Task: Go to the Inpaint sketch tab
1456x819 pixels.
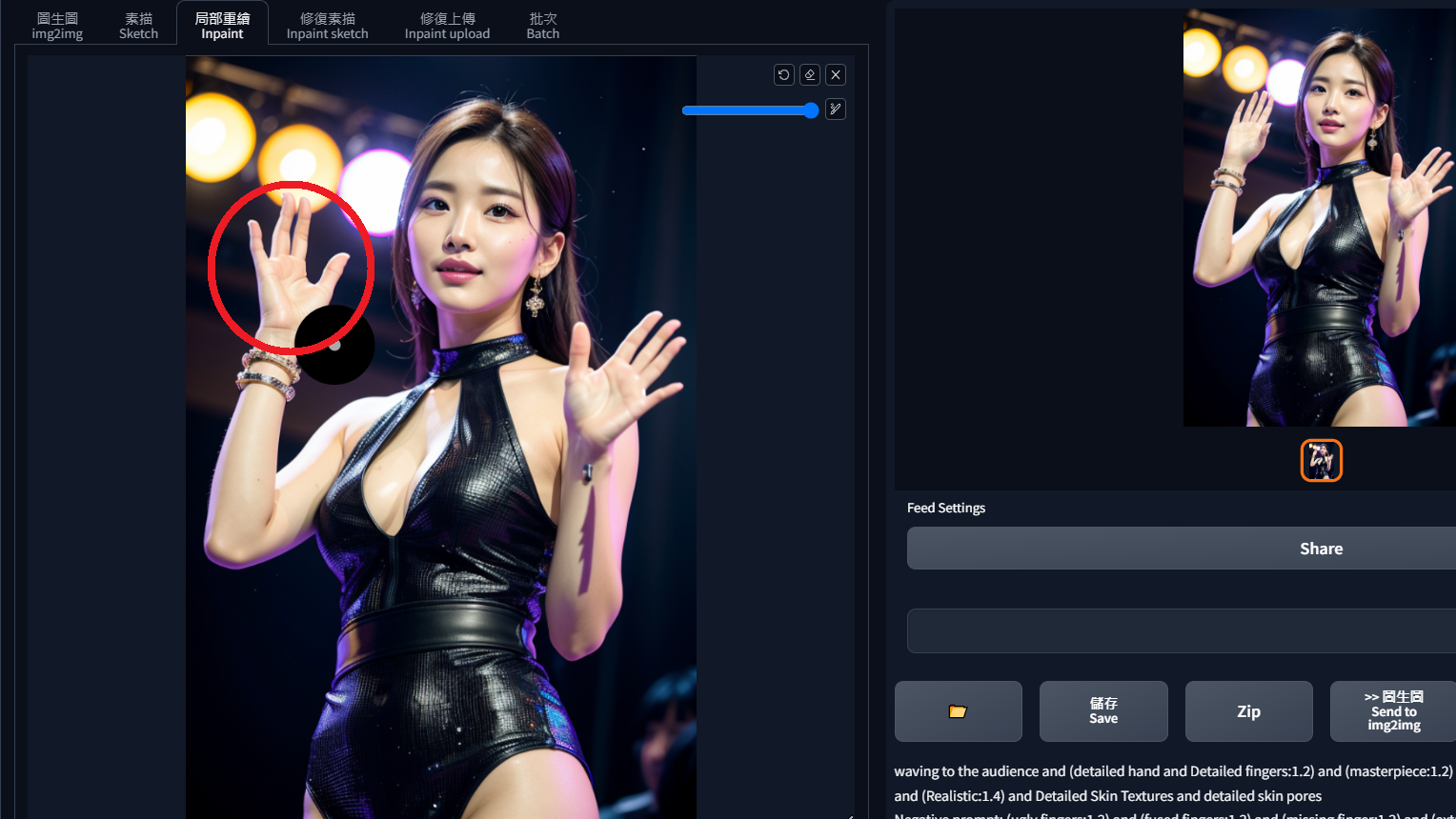Action: [x=328, y=26]
